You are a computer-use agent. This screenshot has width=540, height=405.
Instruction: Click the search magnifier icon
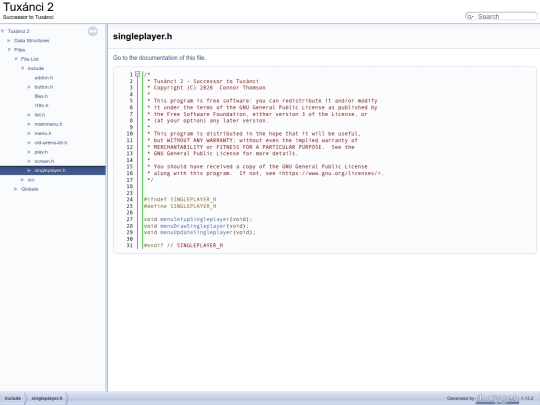[x=470, y=17]
